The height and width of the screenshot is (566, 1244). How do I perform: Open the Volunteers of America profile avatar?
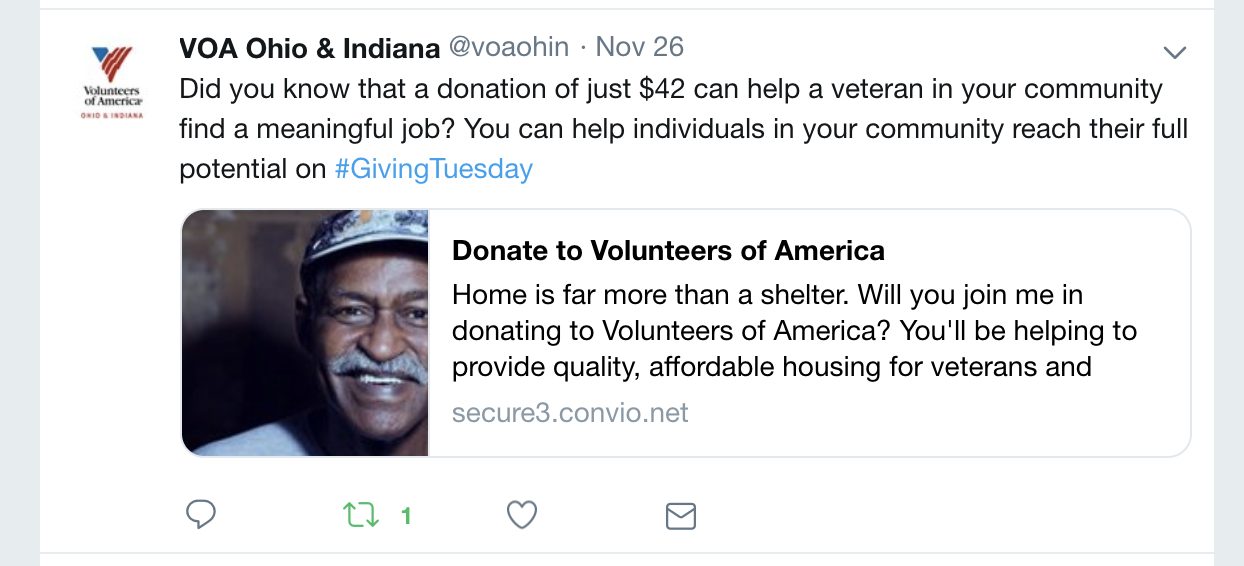[x=112, y=82]
